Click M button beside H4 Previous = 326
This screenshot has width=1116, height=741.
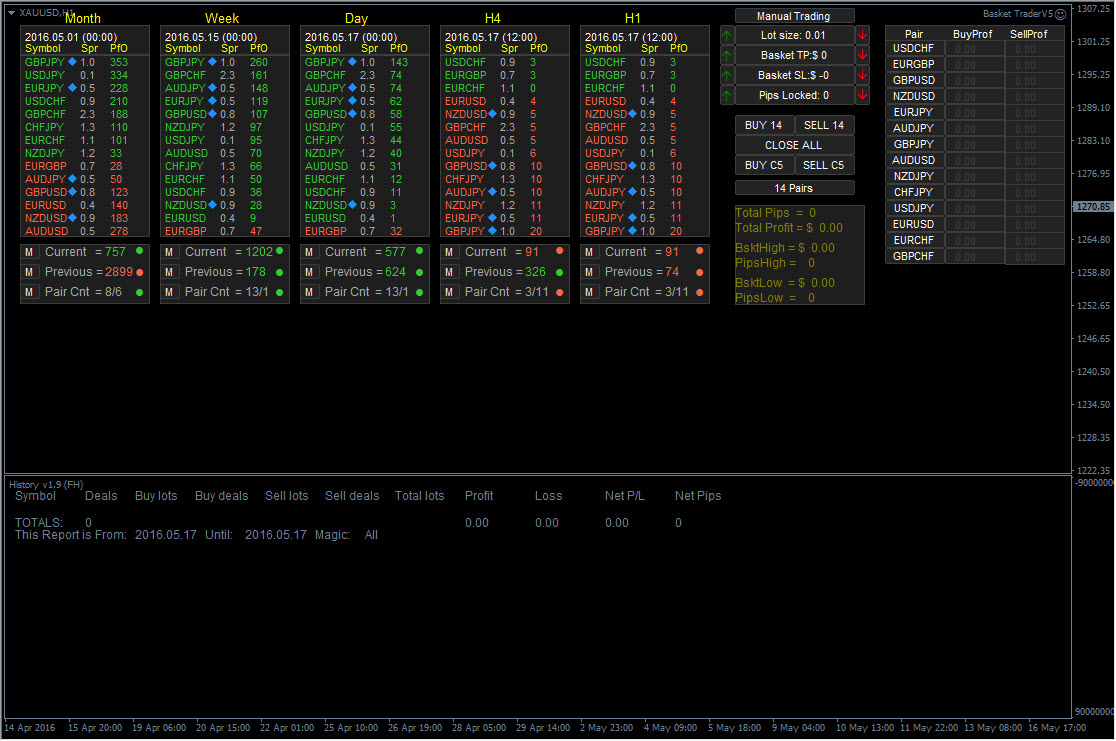click(449, 272)
